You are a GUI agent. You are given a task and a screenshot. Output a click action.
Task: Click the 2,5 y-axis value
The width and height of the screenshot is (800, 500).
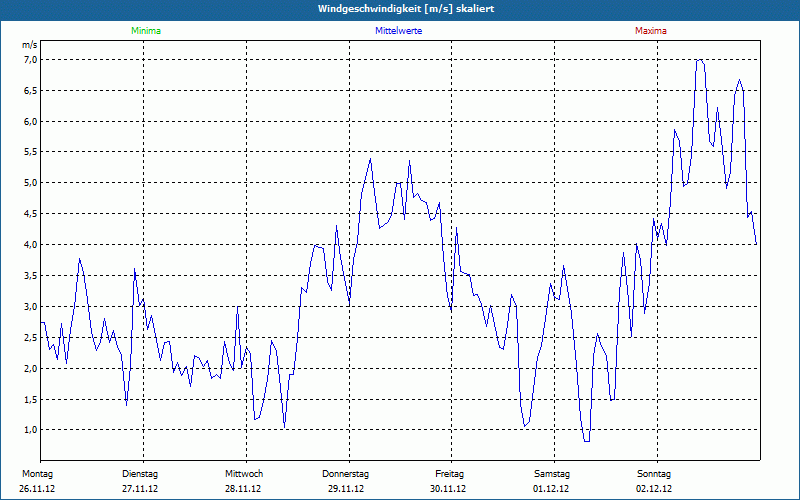pos(30,337)
